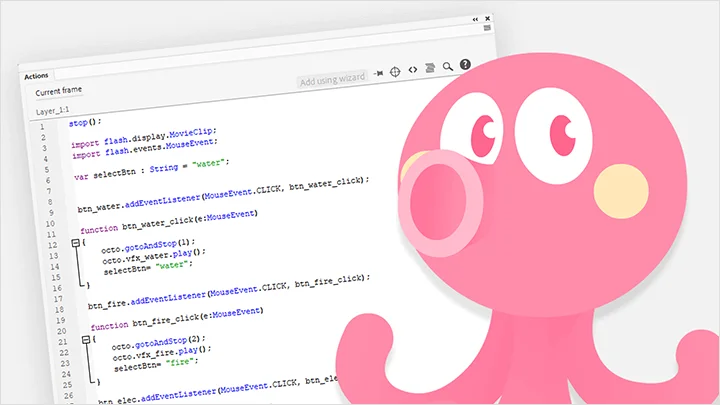Viewport: 720px width, 405px height.
Task: Click the import flash.events.MouseEvent line
Action: pyautogui.click(x=145, y=148)
